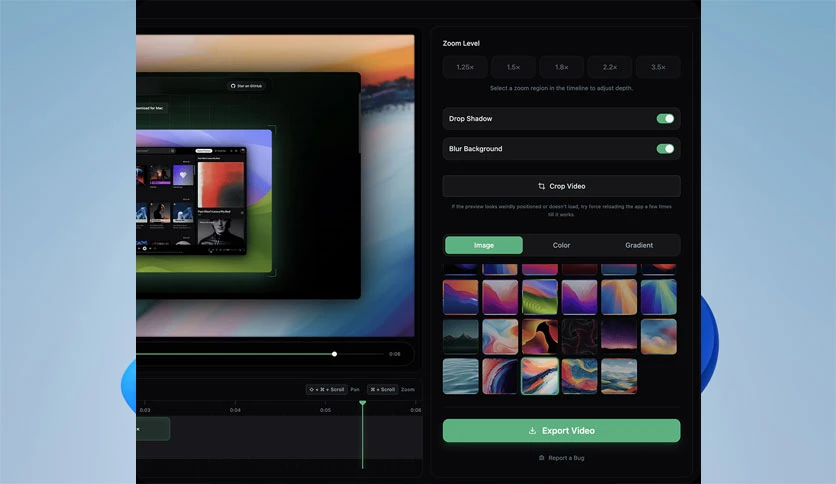Click the video preview canvas
Image resolution: width=836 pixels, height=484 pixels.
(x=275, y=185)
